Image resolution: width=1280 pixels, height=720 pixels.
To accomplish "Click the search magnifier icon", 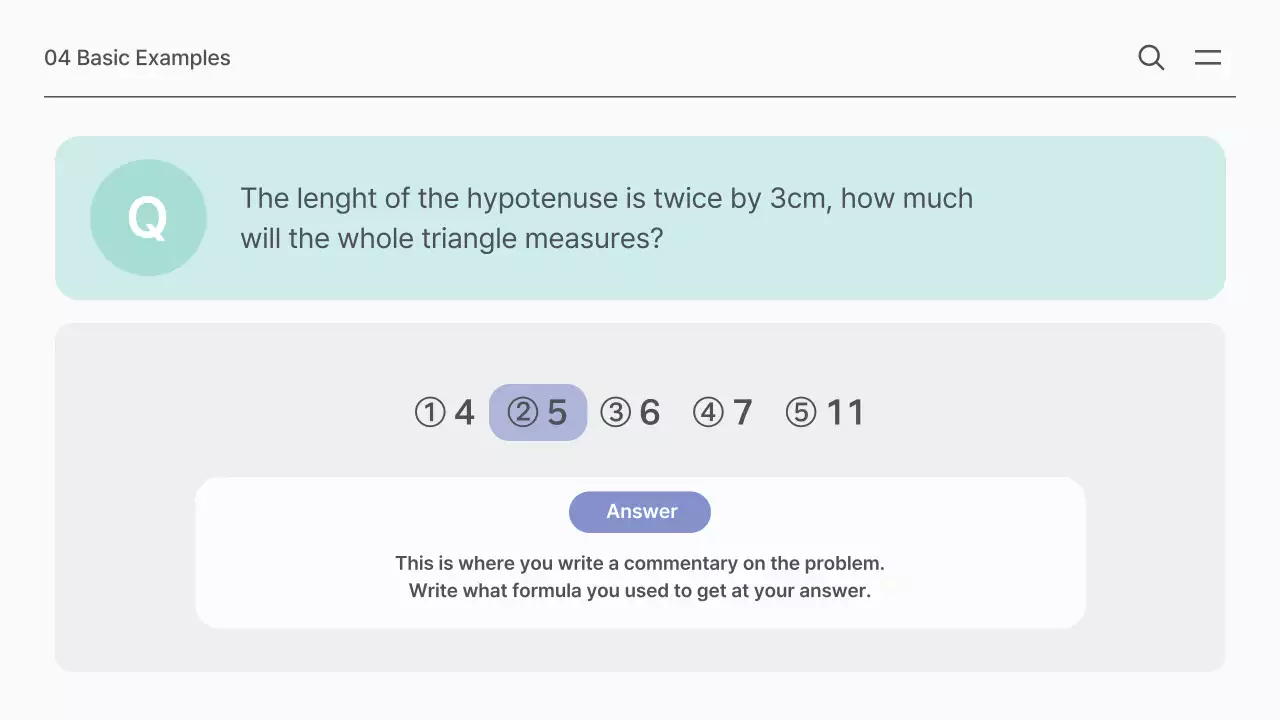I will 1151,58.
